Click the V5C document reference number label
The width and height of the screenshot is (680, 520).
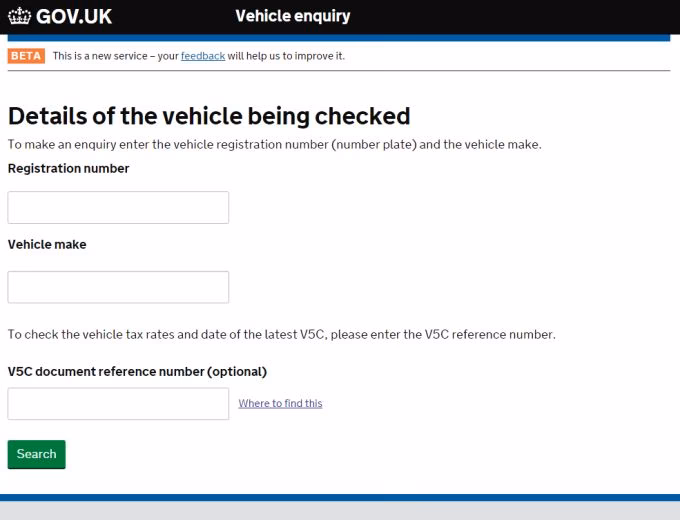(137, 372)
